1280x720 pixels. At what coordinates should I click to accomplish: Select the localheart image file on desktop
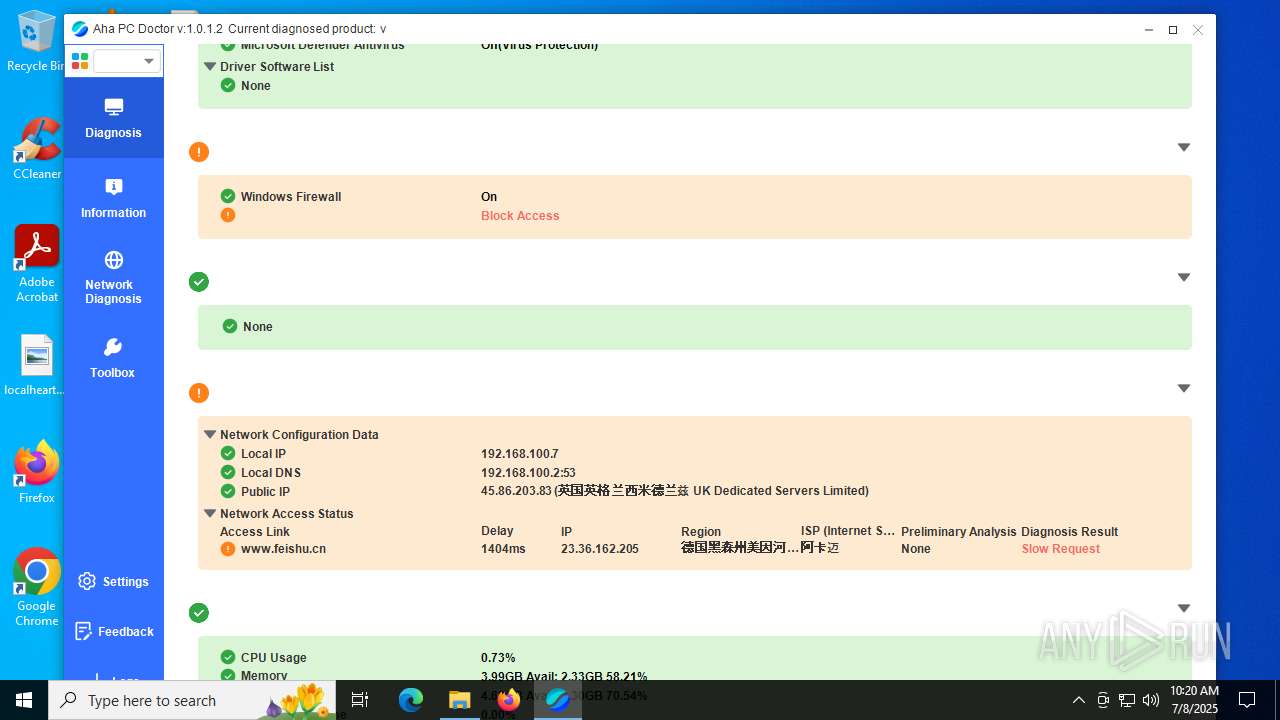[35, 366]
